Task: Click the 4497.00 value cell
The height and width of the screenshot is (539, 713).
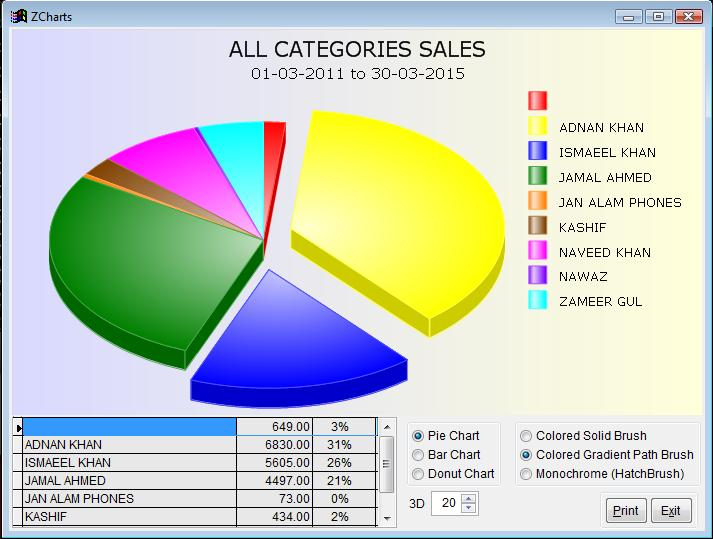Action: [275, 481]
